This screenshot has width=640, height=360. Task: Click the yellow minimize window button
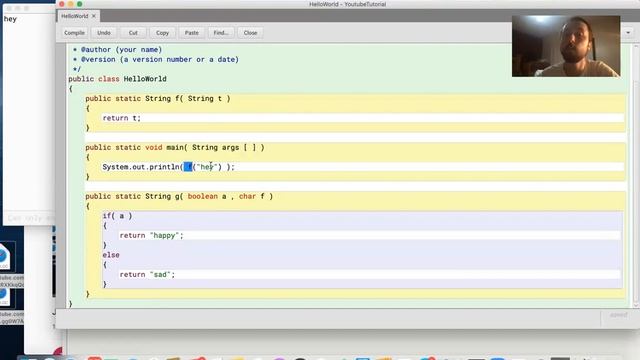(71, 4)
